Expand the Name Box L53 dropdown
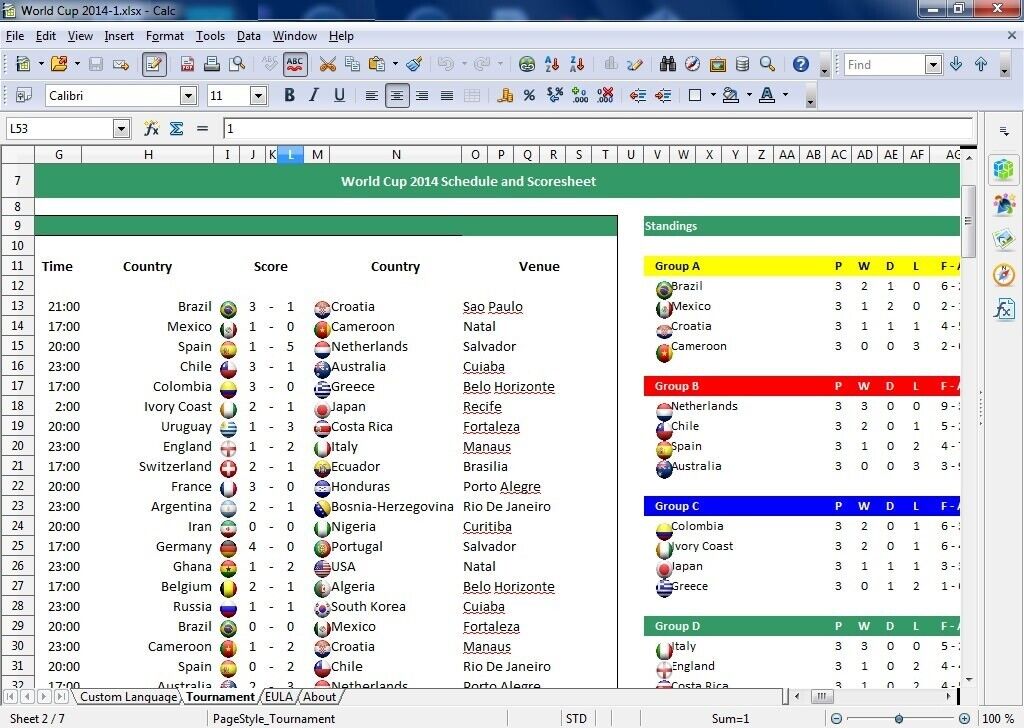The image size is (1024, 728). pos(122,128)
